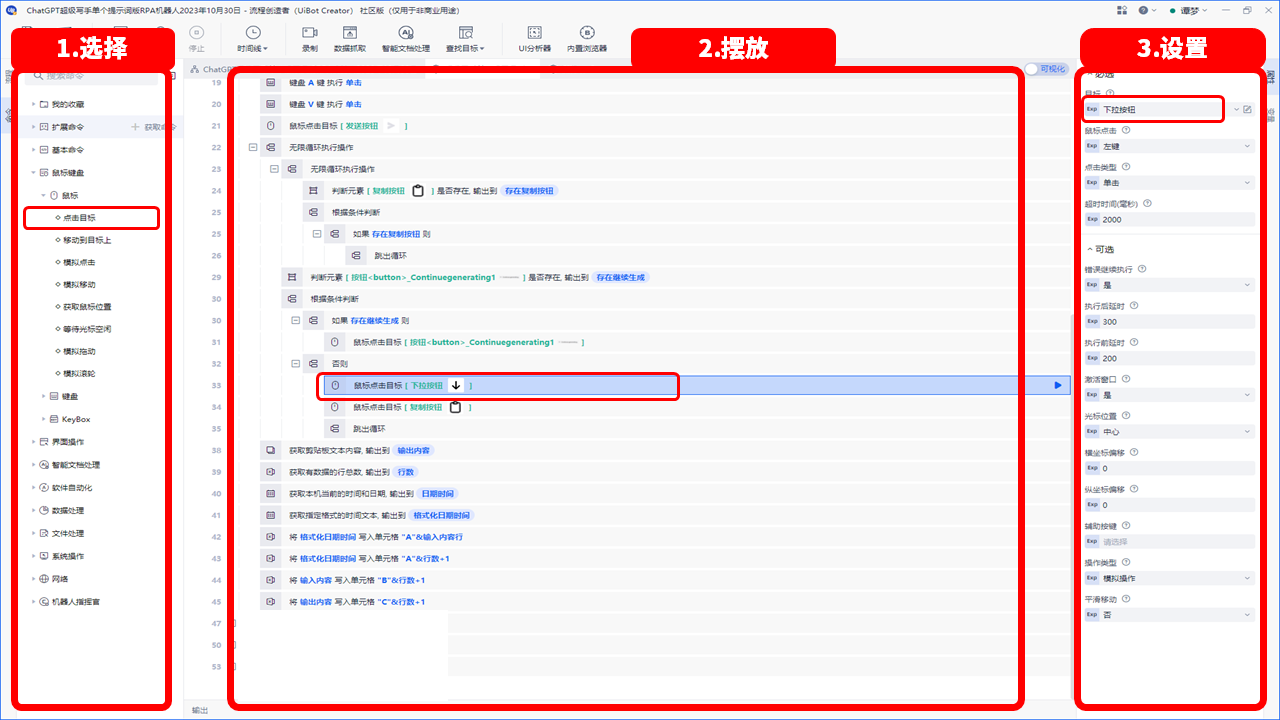
Task: Expand the 键盘 command group
Action: click(x=43, y=397)
